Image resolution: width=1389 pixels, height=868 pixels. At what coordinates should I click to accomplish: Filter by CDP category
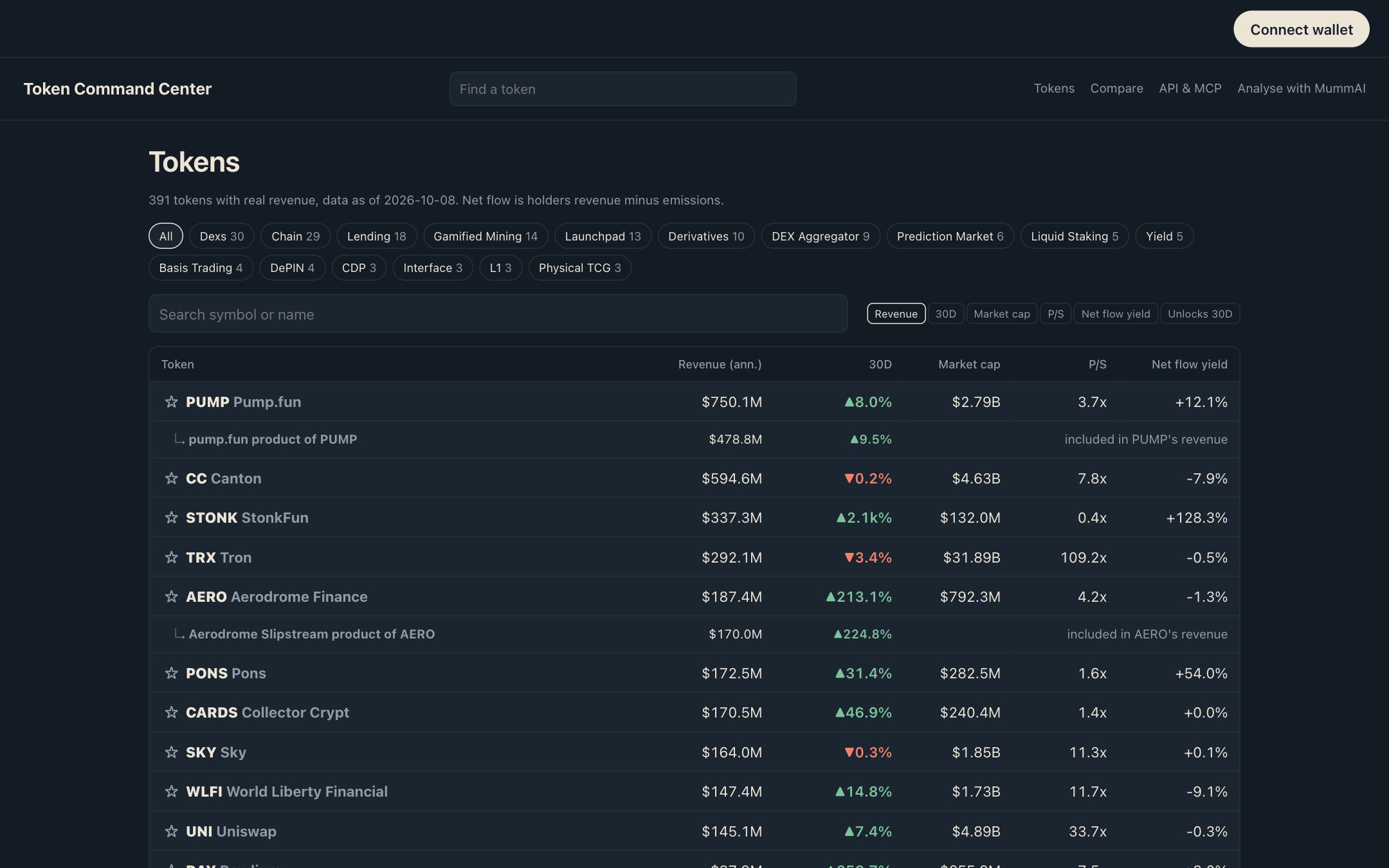tap(359, 267)
